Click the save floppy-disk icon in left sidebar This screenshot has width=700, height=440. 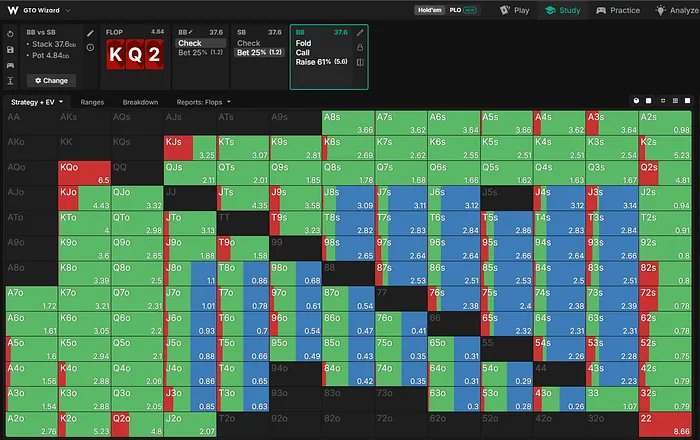(10, 50)
